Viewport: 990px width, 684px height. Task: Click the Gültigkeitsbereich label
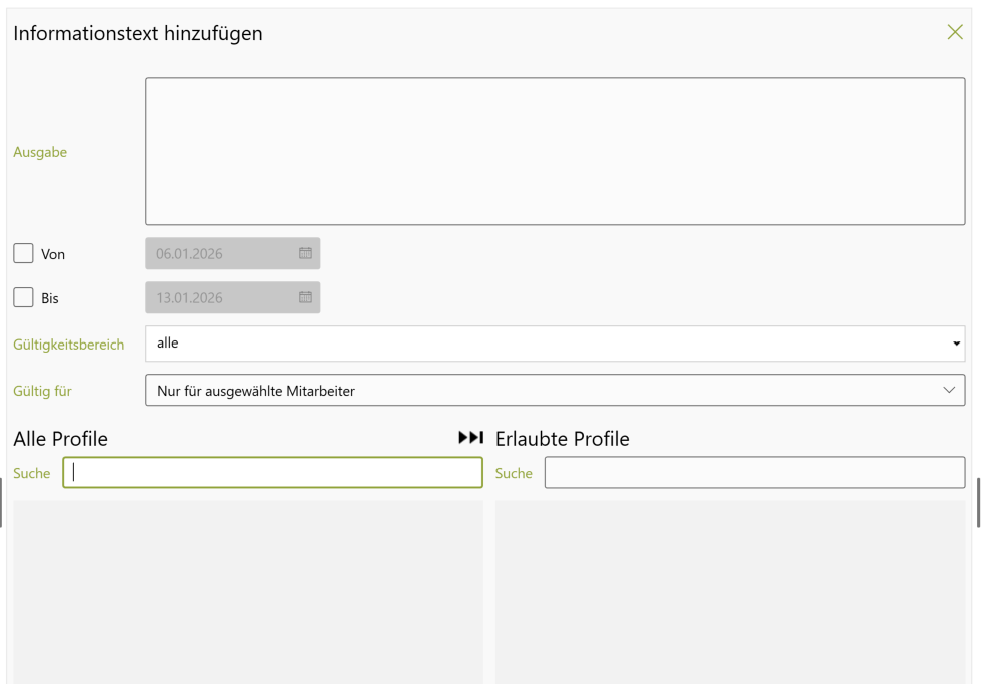coord(68,344)
